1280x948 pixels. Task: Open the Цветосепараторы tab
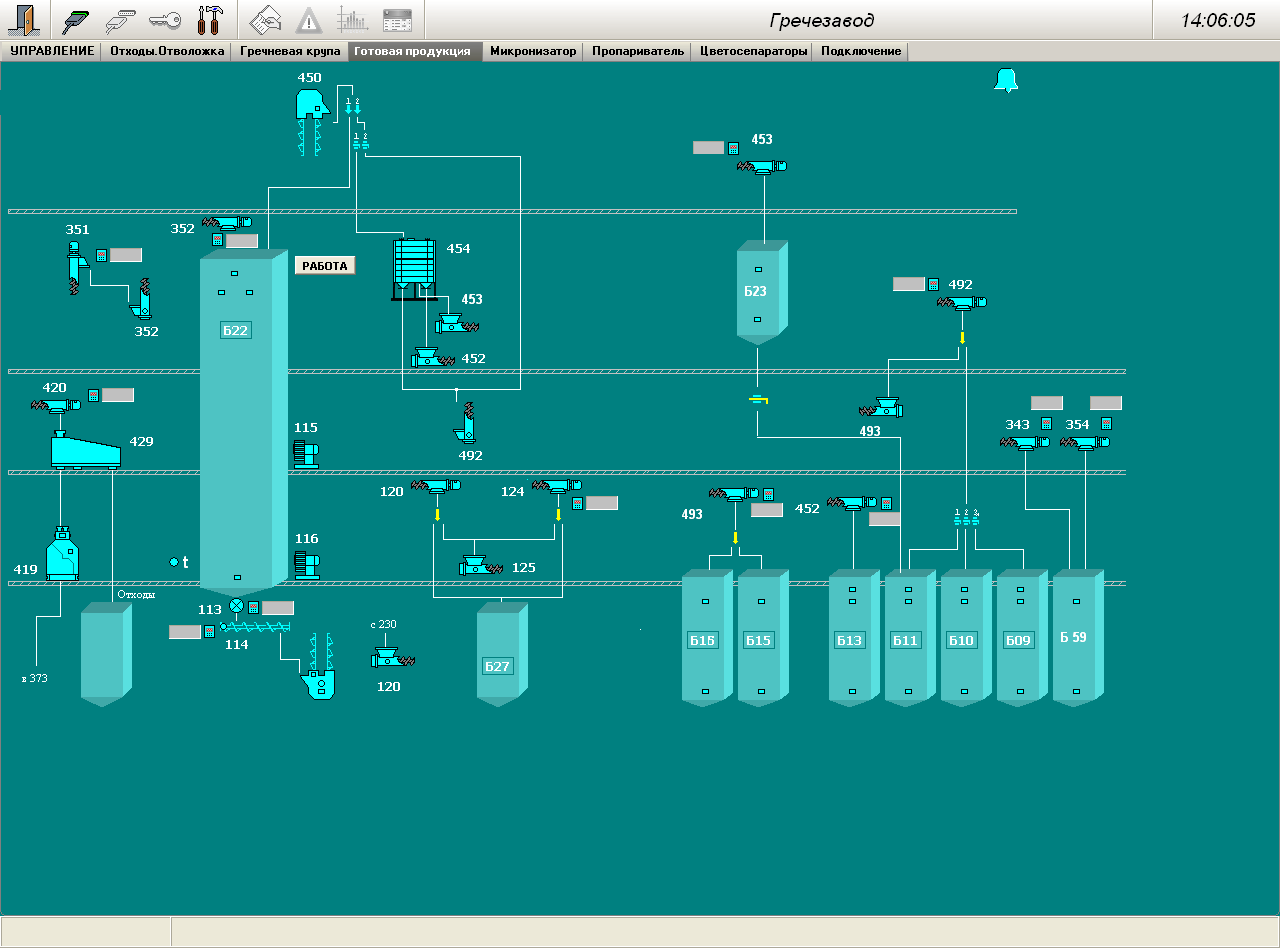click(753, 51)
